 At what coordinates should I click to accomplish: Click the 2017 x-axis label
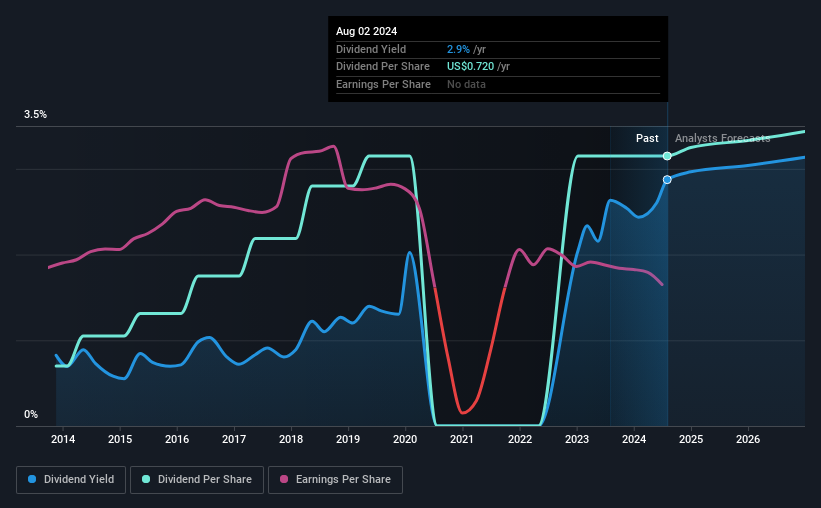[234, 439]
